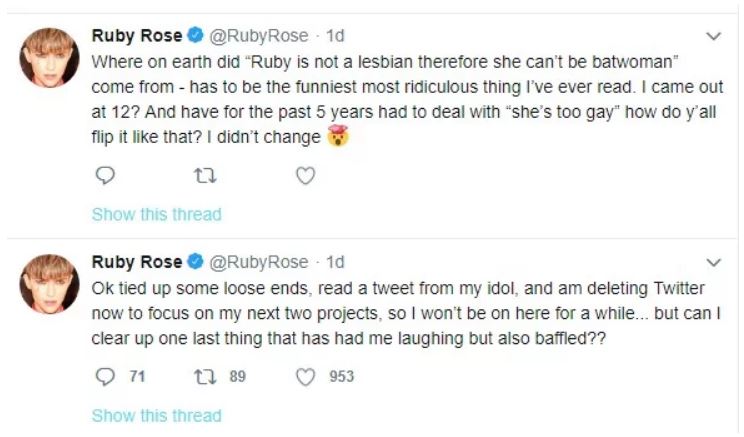The height and width of the screenshot is (437, 744).
Task: Open Ruby Rose name on second tweet
Action: coord(137,263)
